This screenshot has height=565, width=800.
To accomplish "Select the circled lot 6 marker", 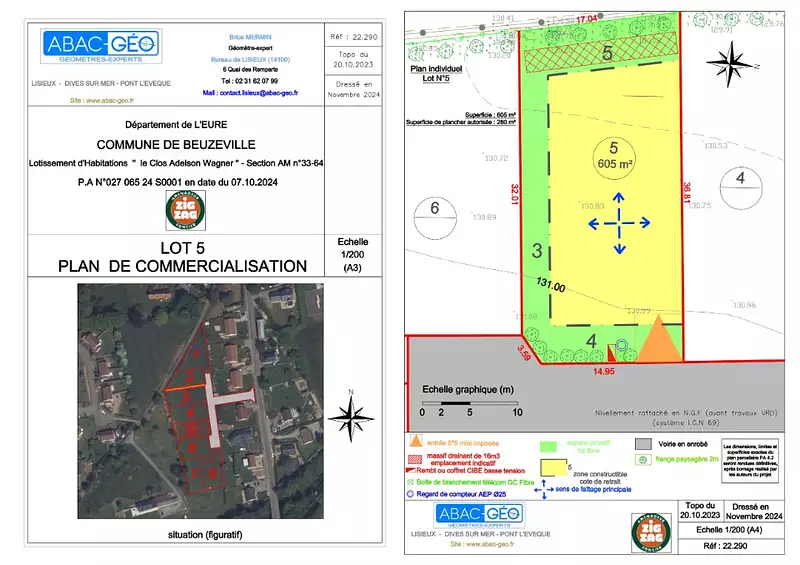I will pyautogui.click(x=434, y=208).
